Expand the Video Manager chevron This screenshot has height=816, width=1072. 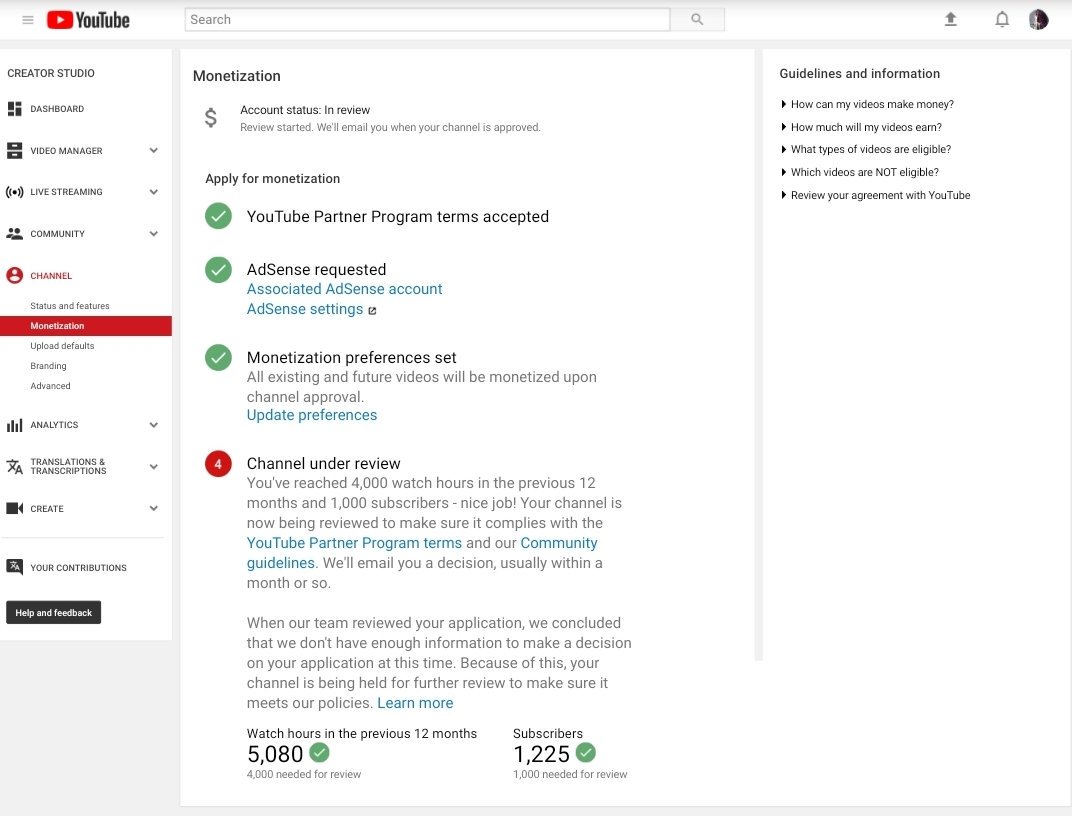pos(154,150)
